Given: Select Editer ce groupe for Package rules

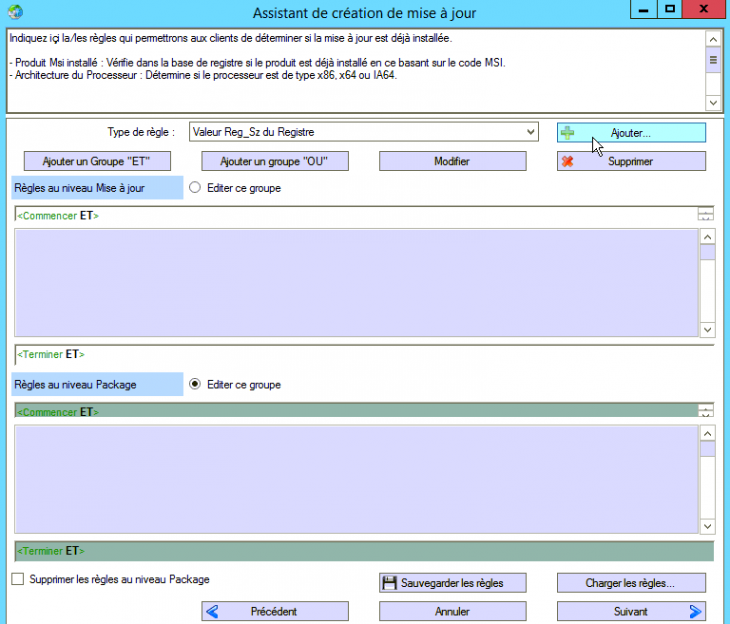Looking at the screenshot, I should pyautogui.click(x=195, y=384).
